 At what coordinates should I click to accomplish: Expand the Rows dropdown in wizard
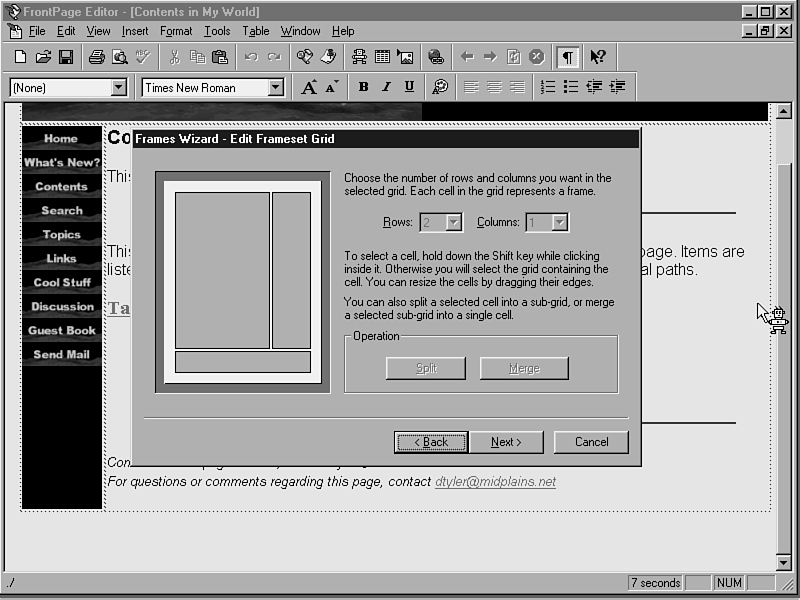(x=454, y=222)
